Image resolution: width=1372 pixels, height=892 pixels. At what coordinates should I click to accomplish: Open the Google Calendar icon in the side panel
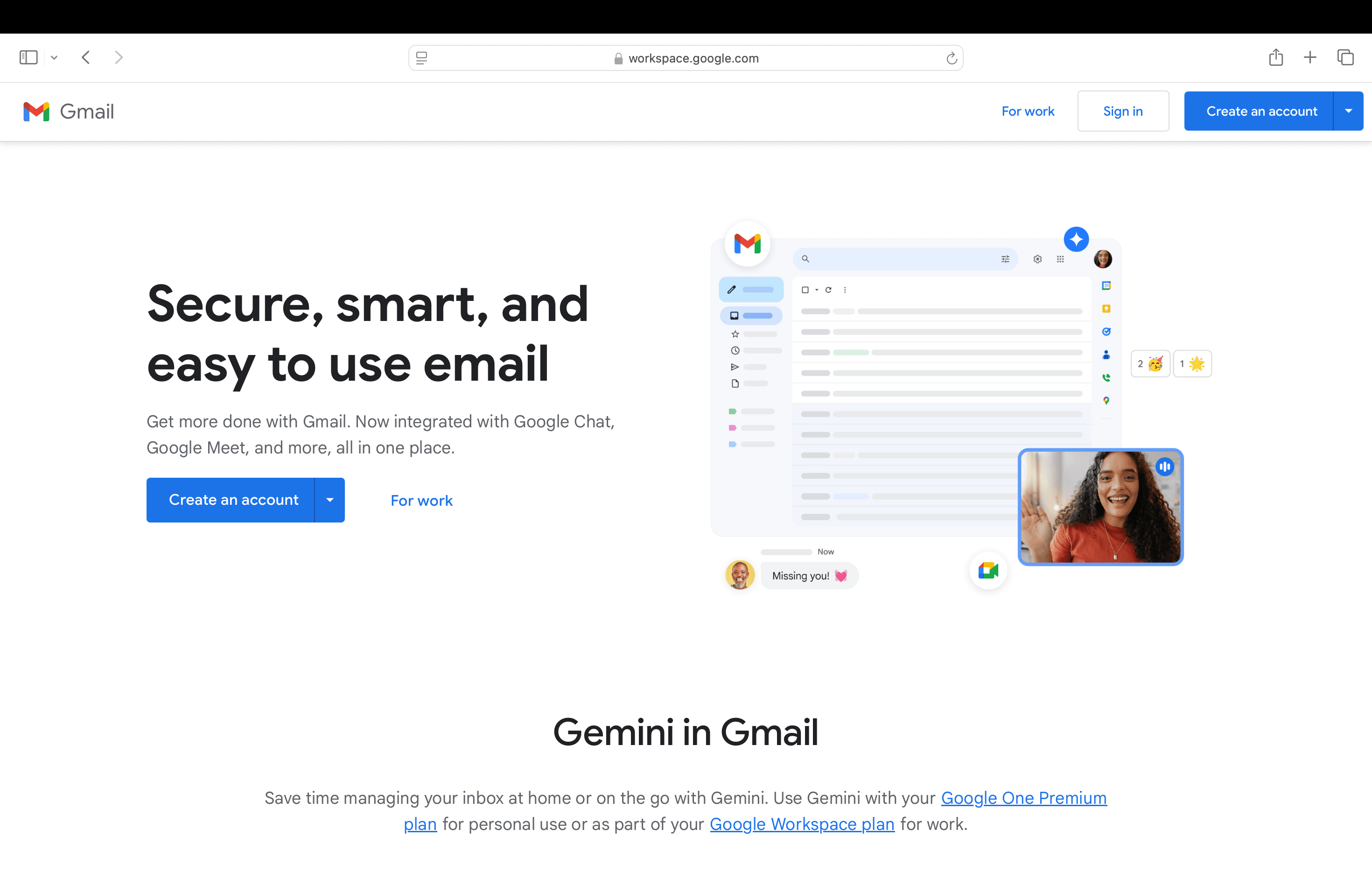click(x=1106, y=285)
